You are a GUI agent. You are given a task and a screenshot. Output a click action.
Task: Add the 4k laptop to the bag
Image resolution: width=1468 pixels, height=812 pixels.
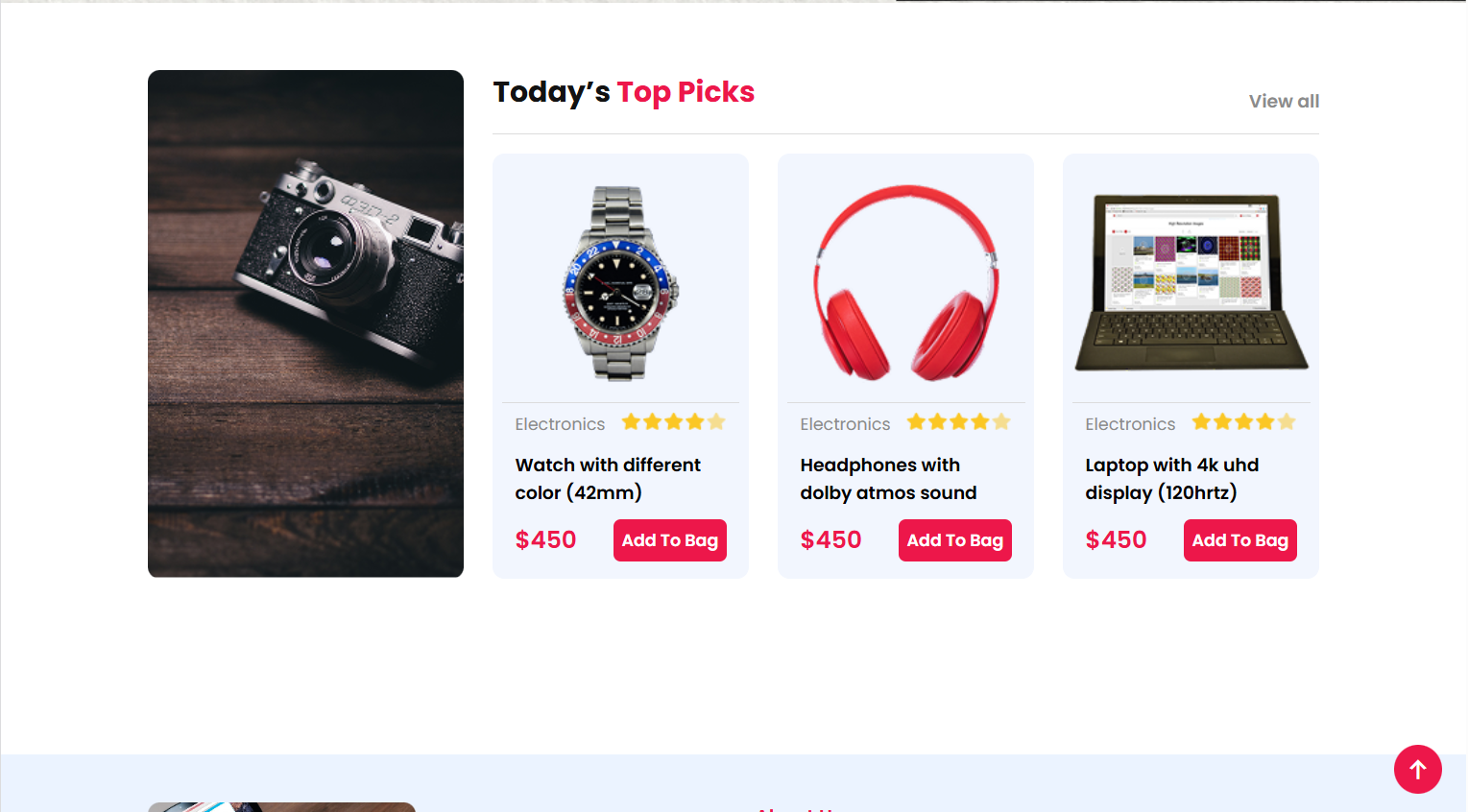(x=1240, y=539)
